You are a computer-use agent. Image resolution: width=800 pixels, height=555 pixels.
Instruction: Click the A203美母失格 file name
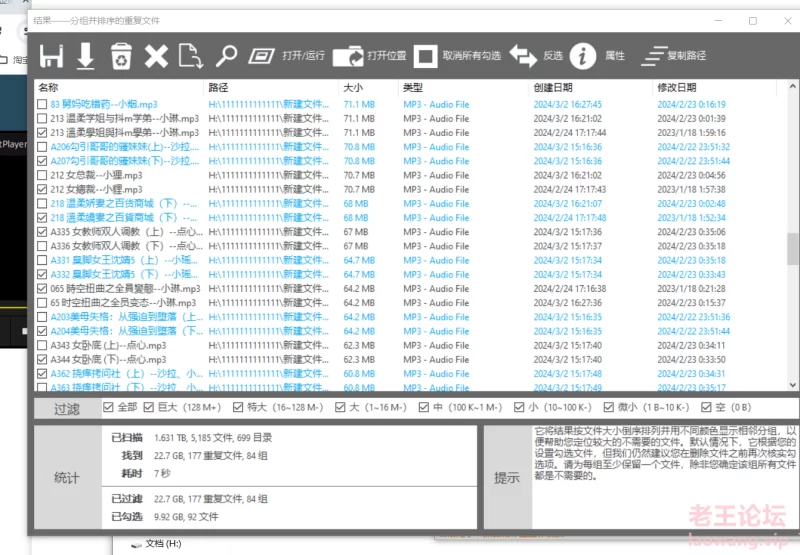point(126,317)
